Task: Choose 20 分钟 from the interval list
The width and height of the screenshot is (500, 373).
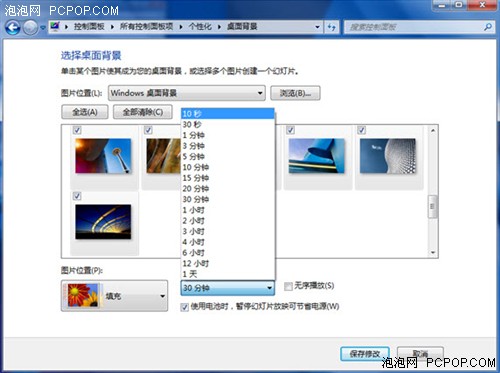Action: (228, 188)
